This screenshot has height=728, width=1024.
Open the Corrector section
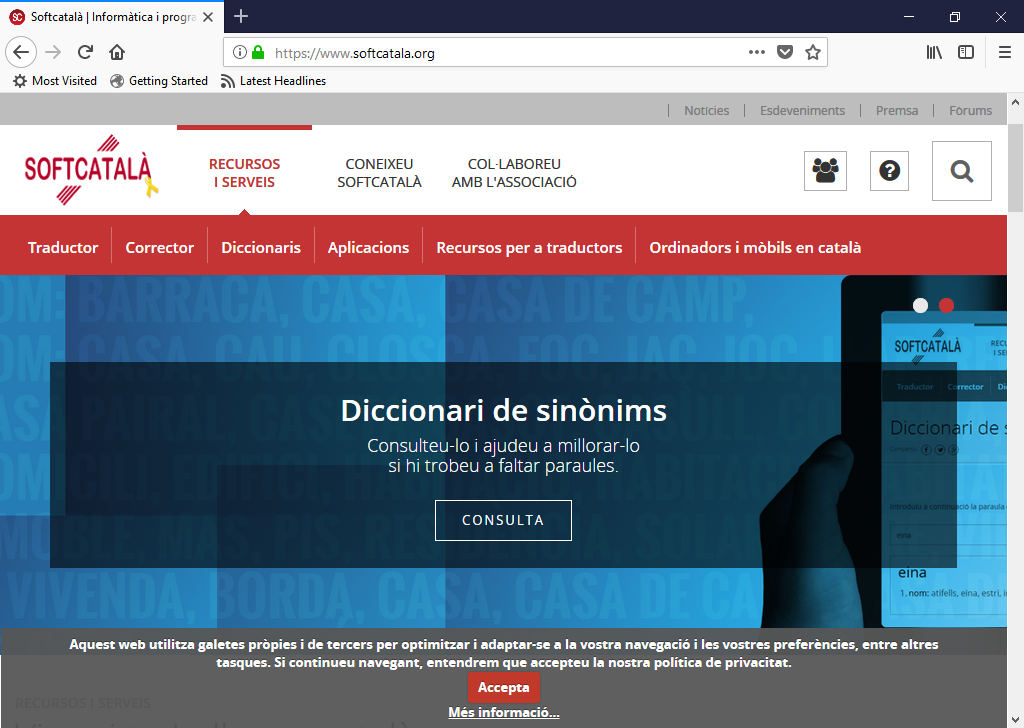(159, 247)
